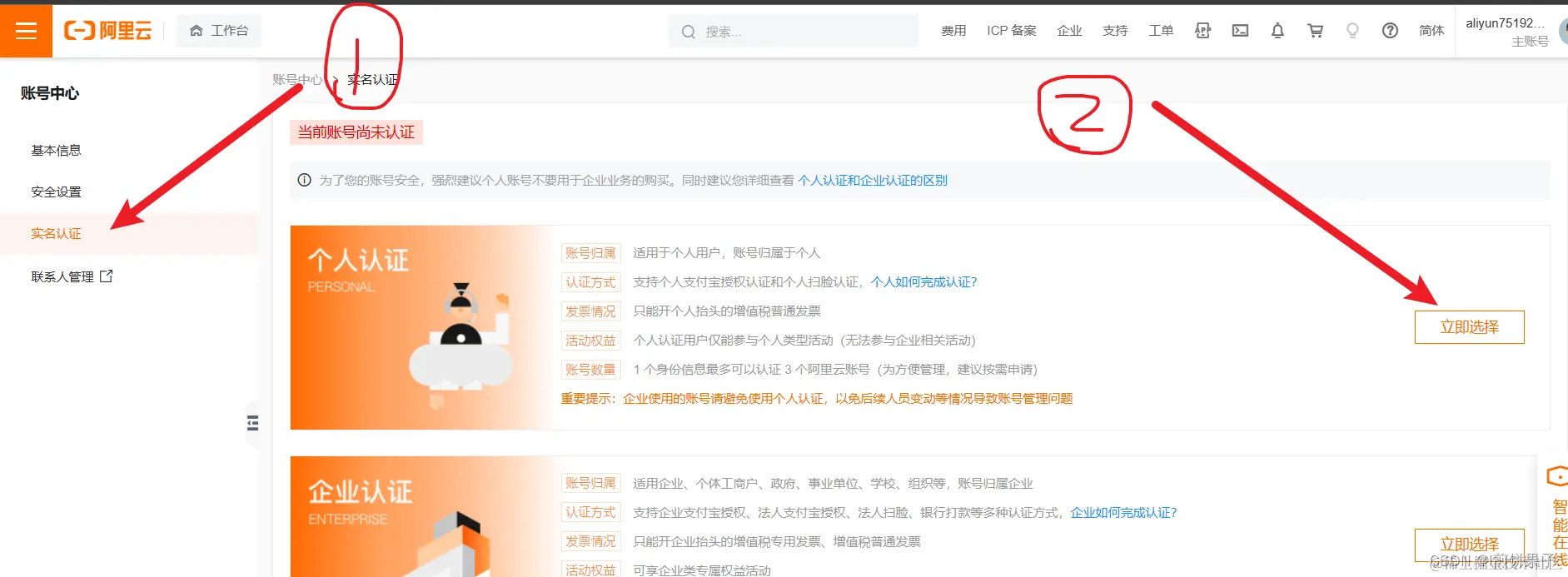Click 发票情况 tag in 个人认证 card
1568x577 pixels.
point(590,311)
